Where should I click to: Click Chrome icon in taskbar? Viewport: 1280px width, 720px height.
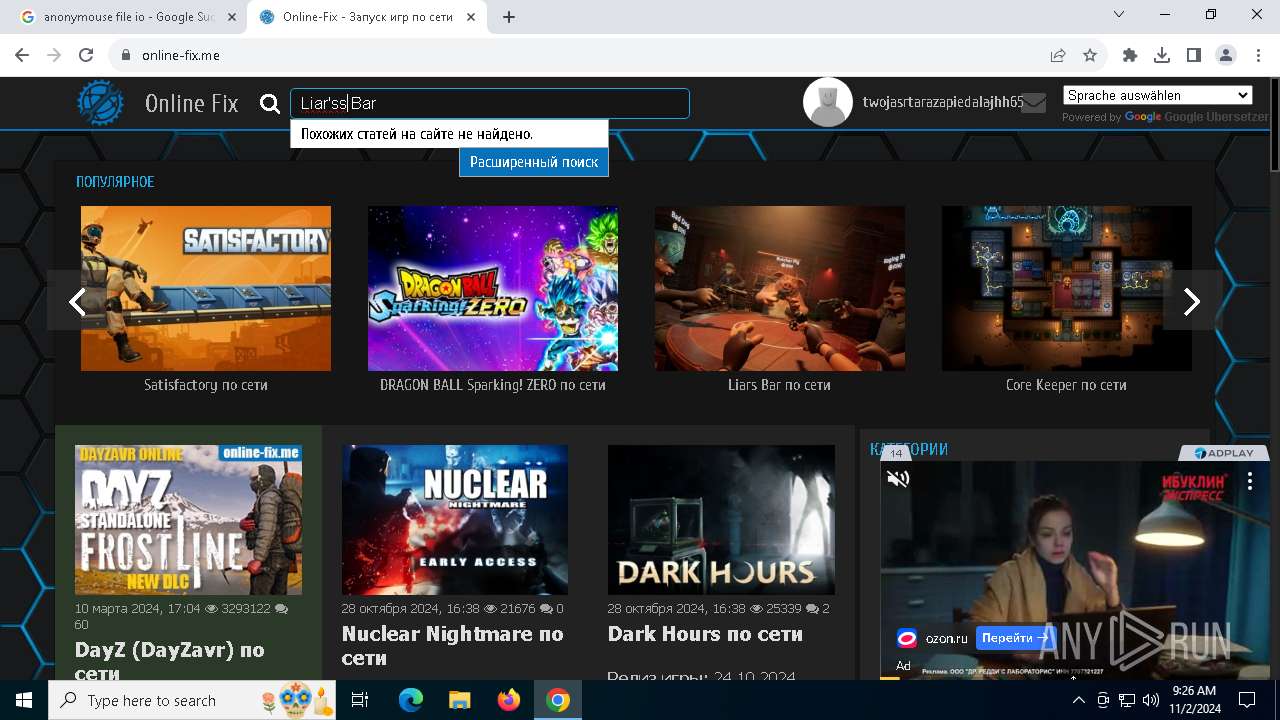pyautogui.click(x=558, y=700)
